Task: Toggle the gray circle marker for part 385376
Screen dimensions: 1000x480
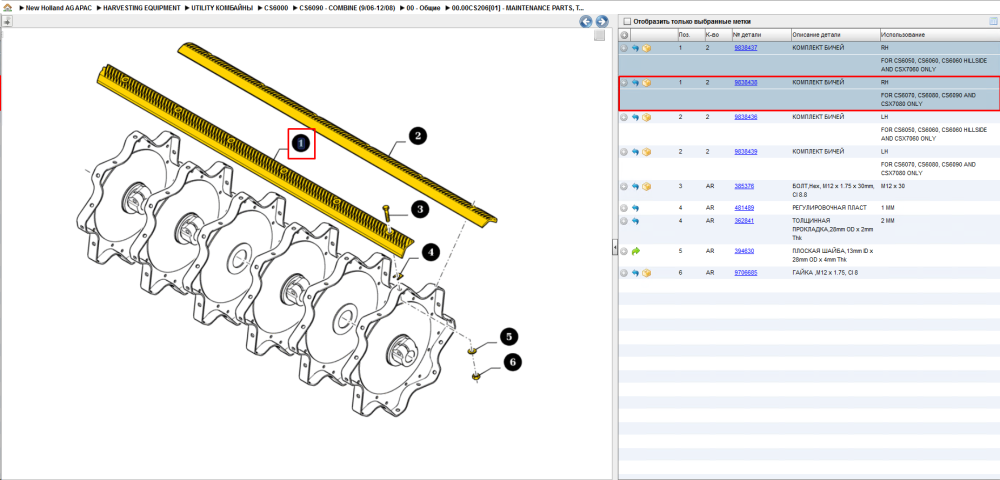Action: coord(624,186)
